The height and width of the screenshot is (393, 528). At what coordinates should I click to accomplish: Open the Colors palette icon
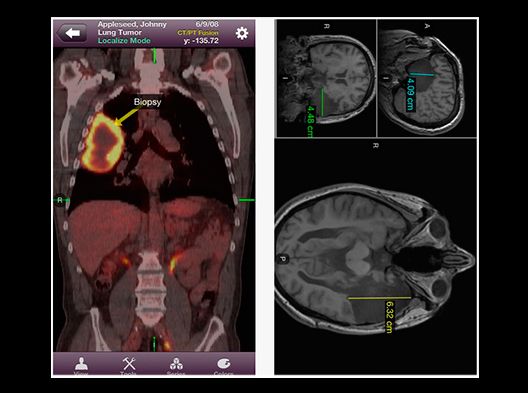click(224, 366)
